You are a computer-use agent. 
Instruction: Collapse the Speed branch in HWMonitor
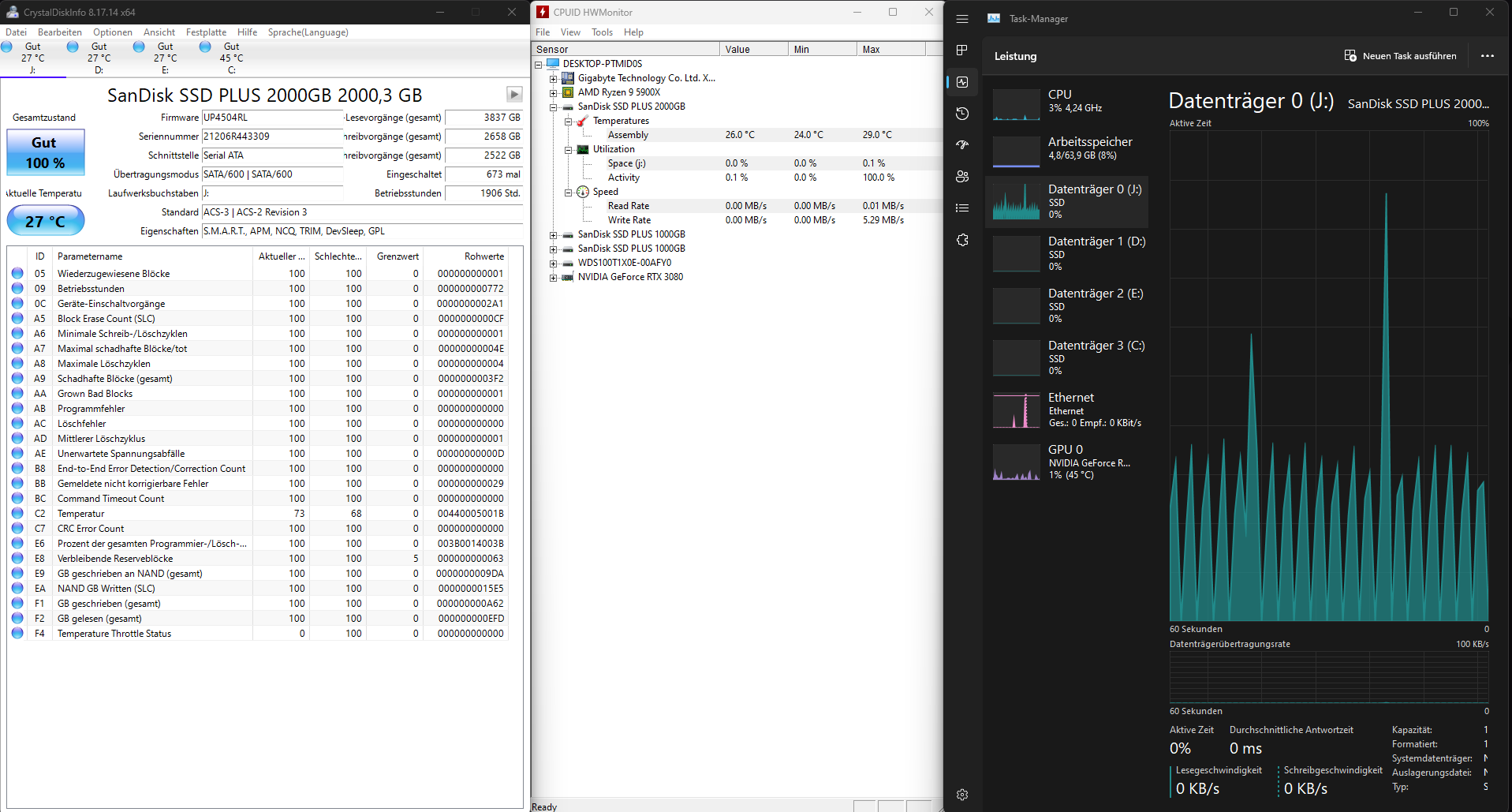click(569, 193)
